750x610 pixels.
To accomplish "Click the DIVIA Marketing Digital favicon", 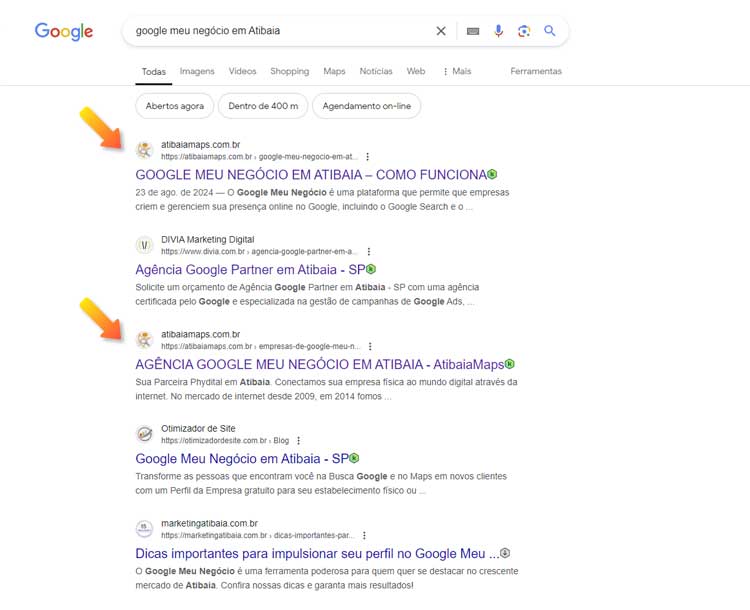I will click(144, 245).
